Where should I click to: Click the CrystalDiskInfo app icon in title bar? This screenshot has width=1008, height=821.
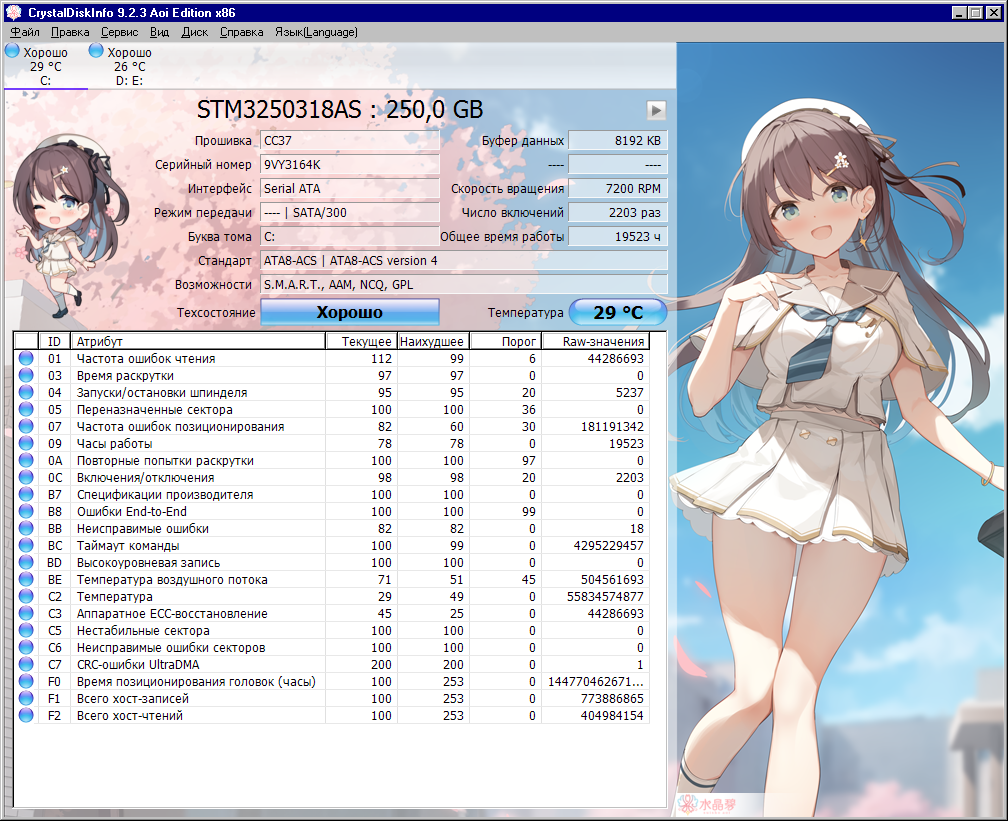tap(13, 13)
